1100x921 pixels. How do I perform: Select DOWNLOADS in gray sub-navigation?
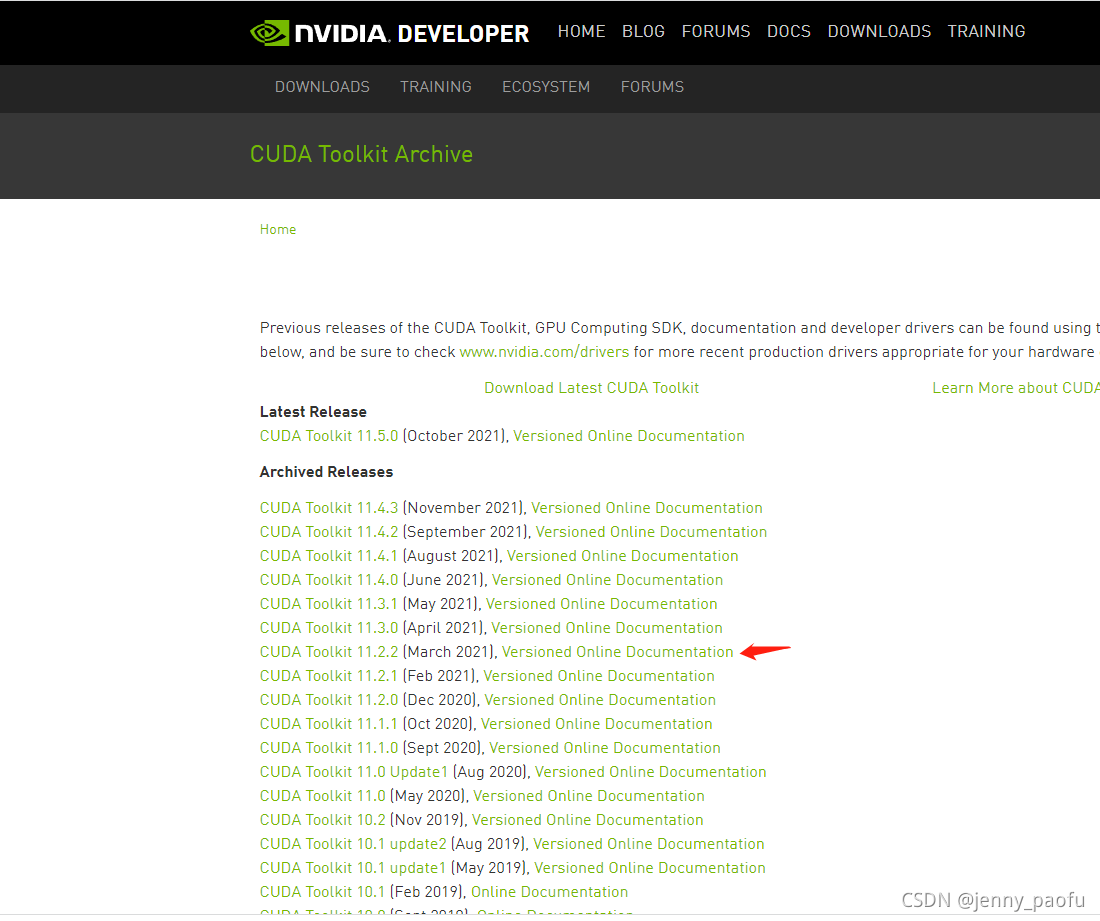point(322,87)
